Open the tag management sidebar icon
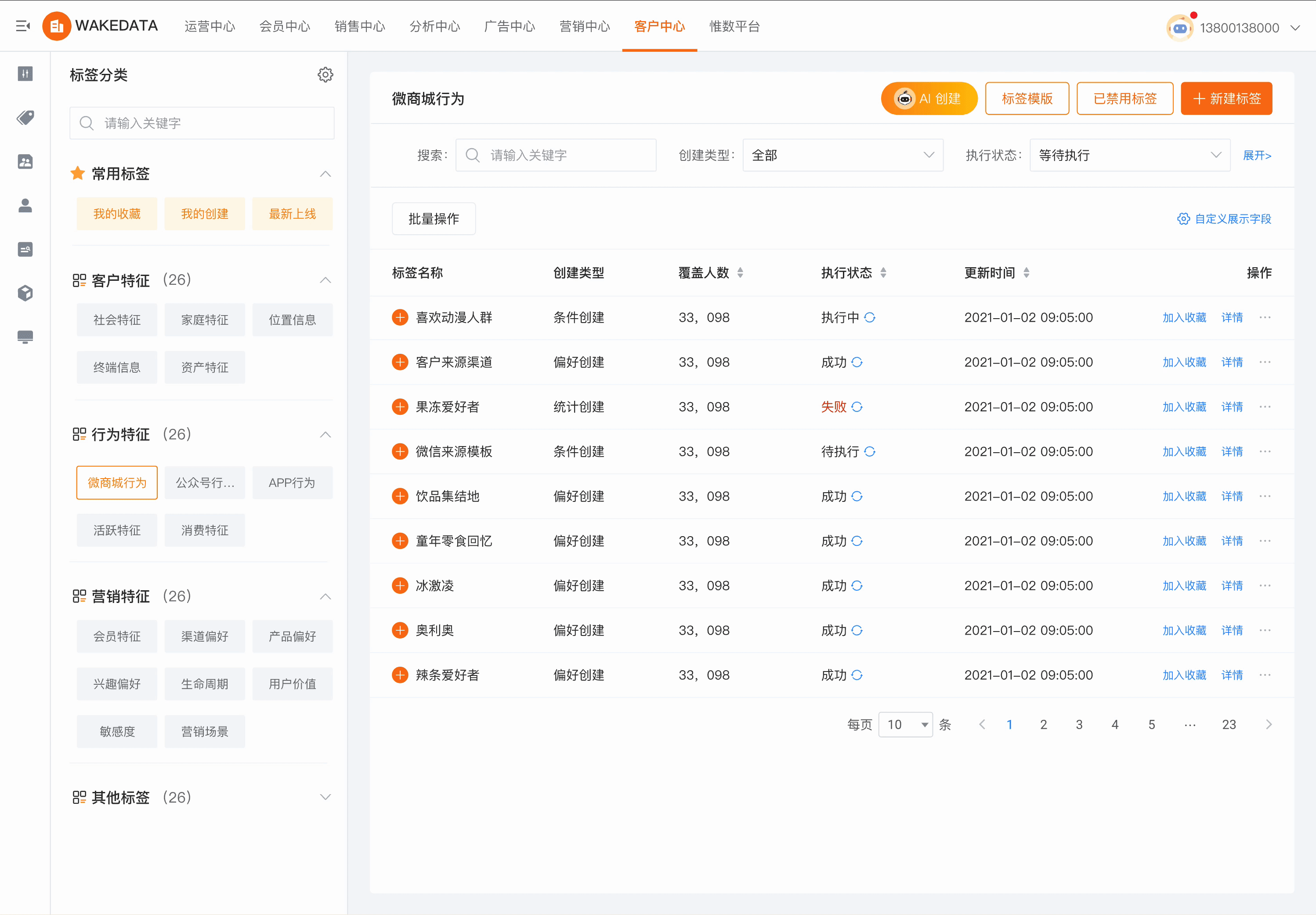The image size is (1316, 915). click(25, 117)
